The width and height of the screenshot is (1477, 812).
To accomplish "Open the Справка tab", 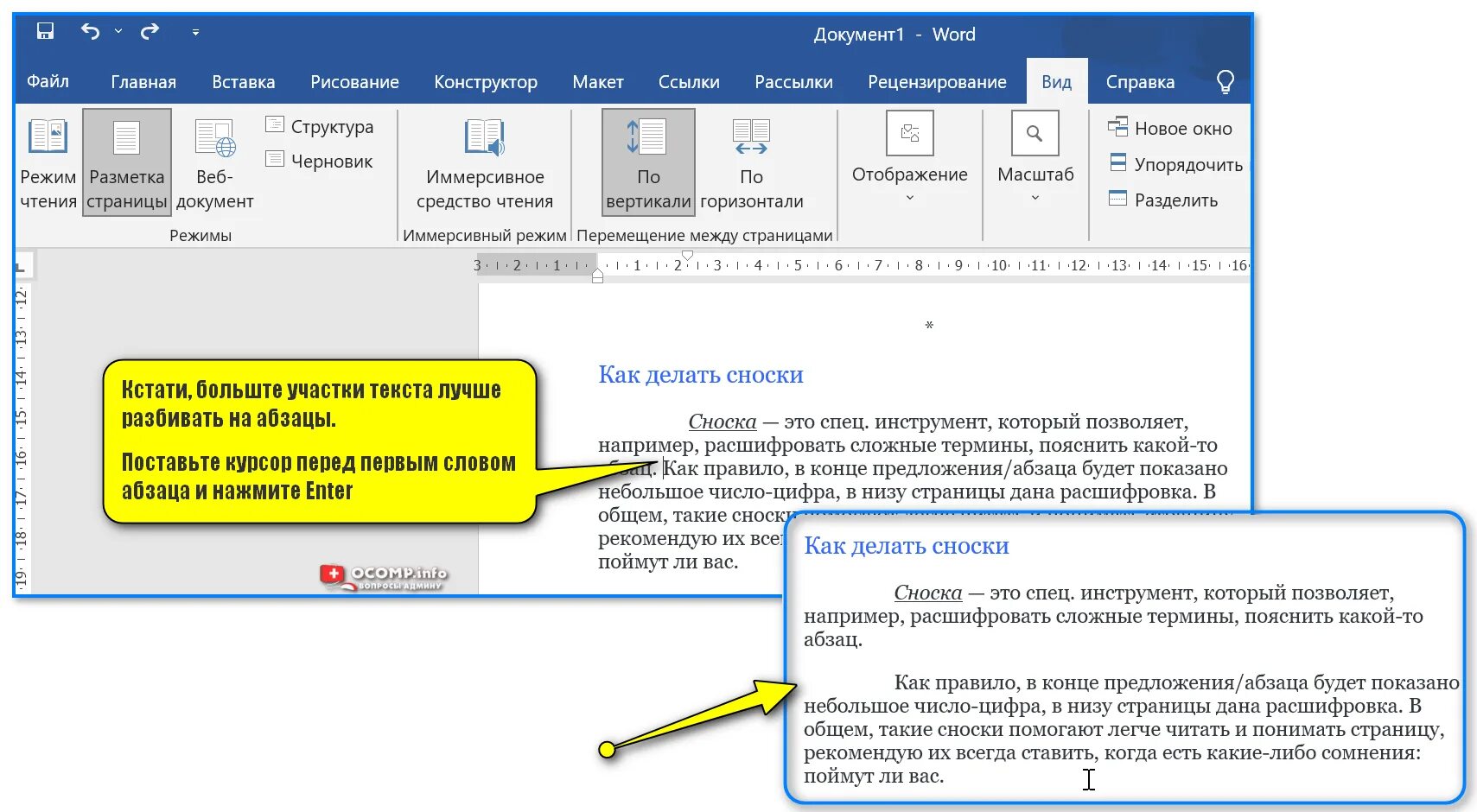I will pyautogui.click(x=1140, y=82).
